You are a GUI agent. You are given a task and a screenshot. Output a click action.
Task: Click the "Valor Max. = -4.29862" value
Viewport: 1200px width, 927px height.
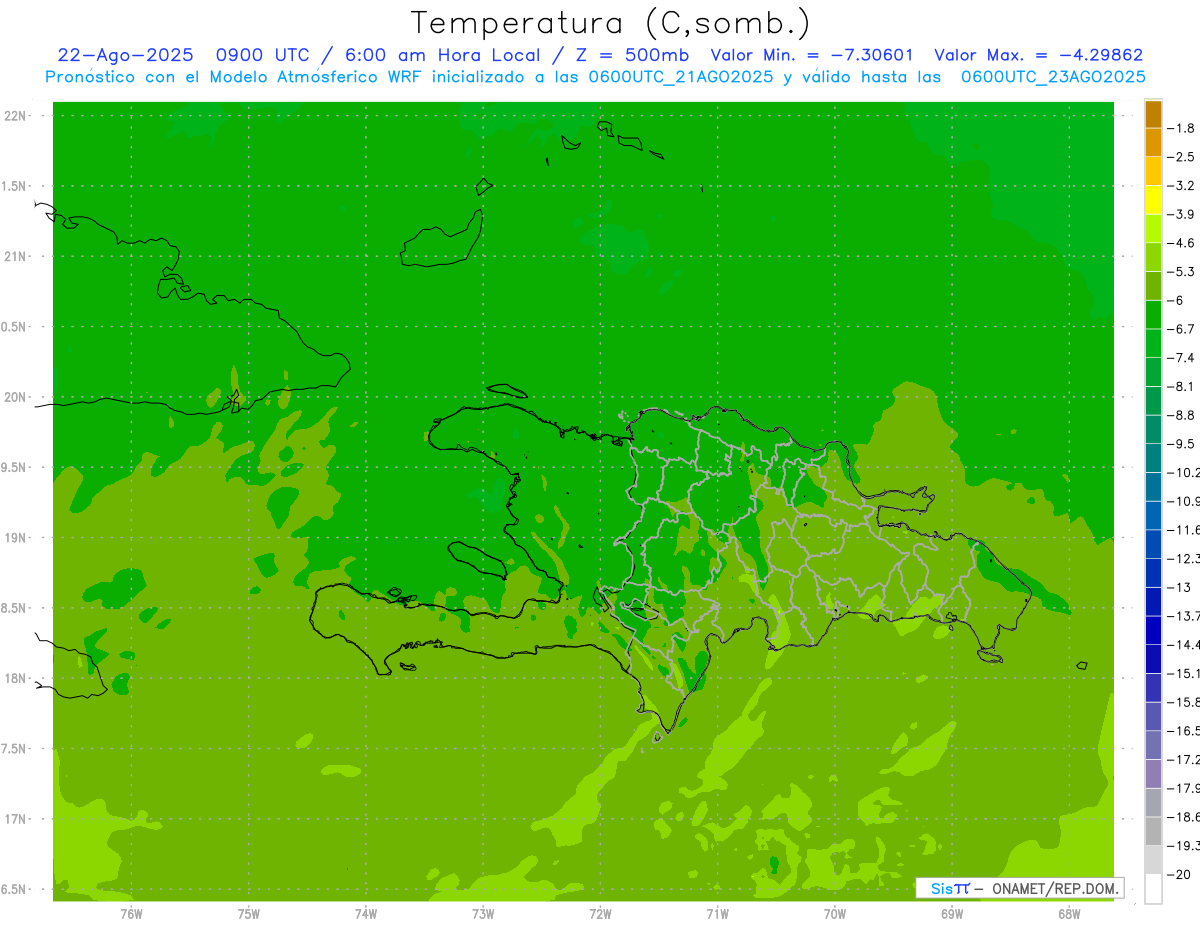1038,55
